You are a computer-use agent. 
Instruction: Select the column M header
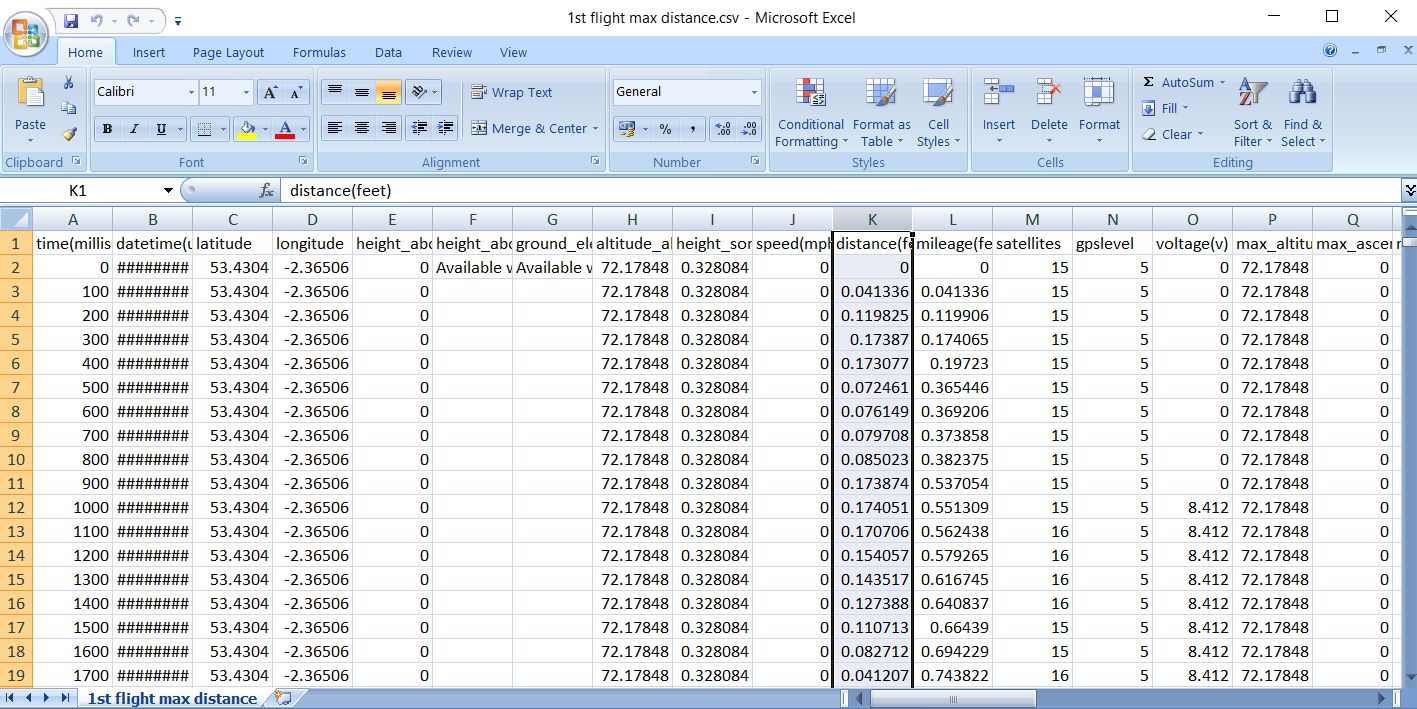click(x=1032, y=219)
